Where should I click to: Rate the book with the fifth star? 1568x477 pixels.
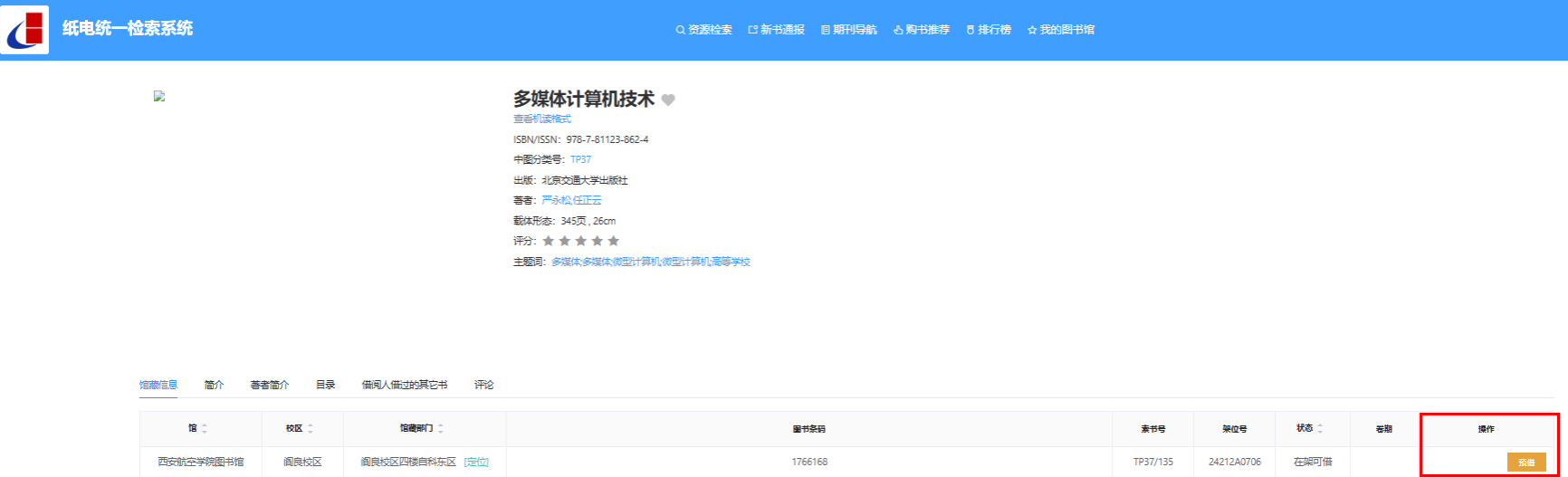tap(614, 241)
